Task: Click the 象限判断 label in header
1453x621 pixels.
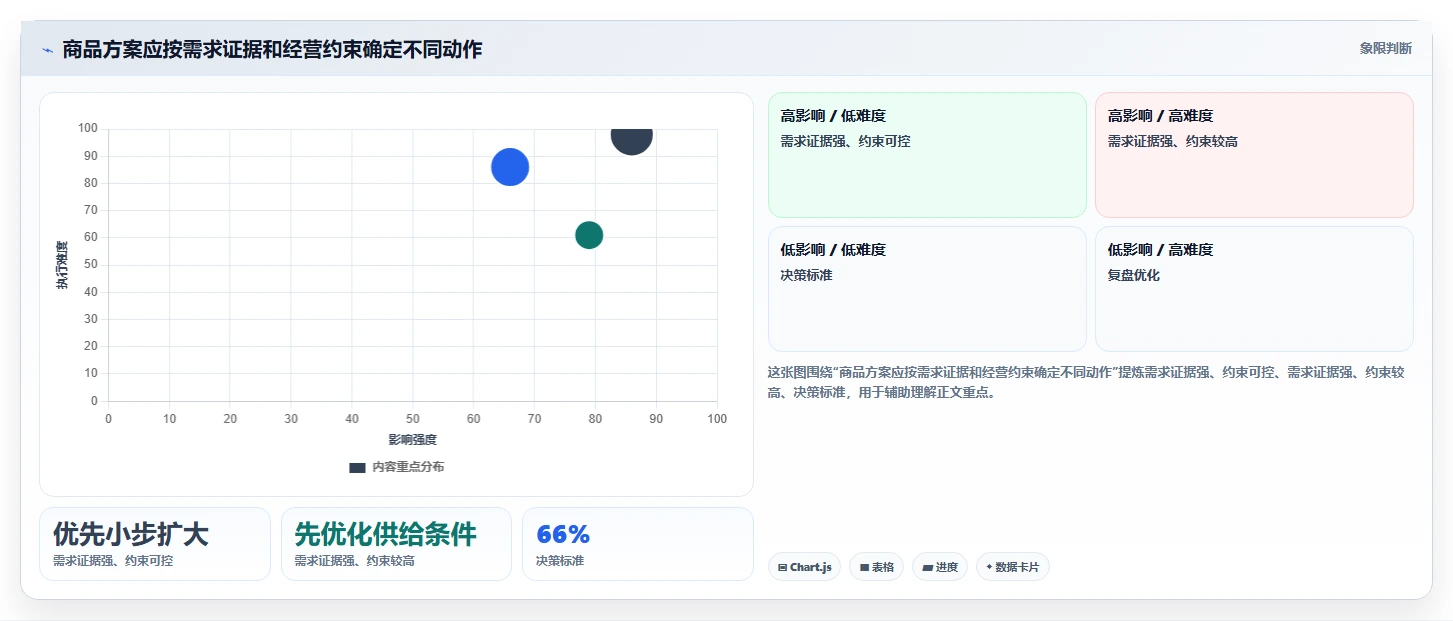Action: (1385, 48)
